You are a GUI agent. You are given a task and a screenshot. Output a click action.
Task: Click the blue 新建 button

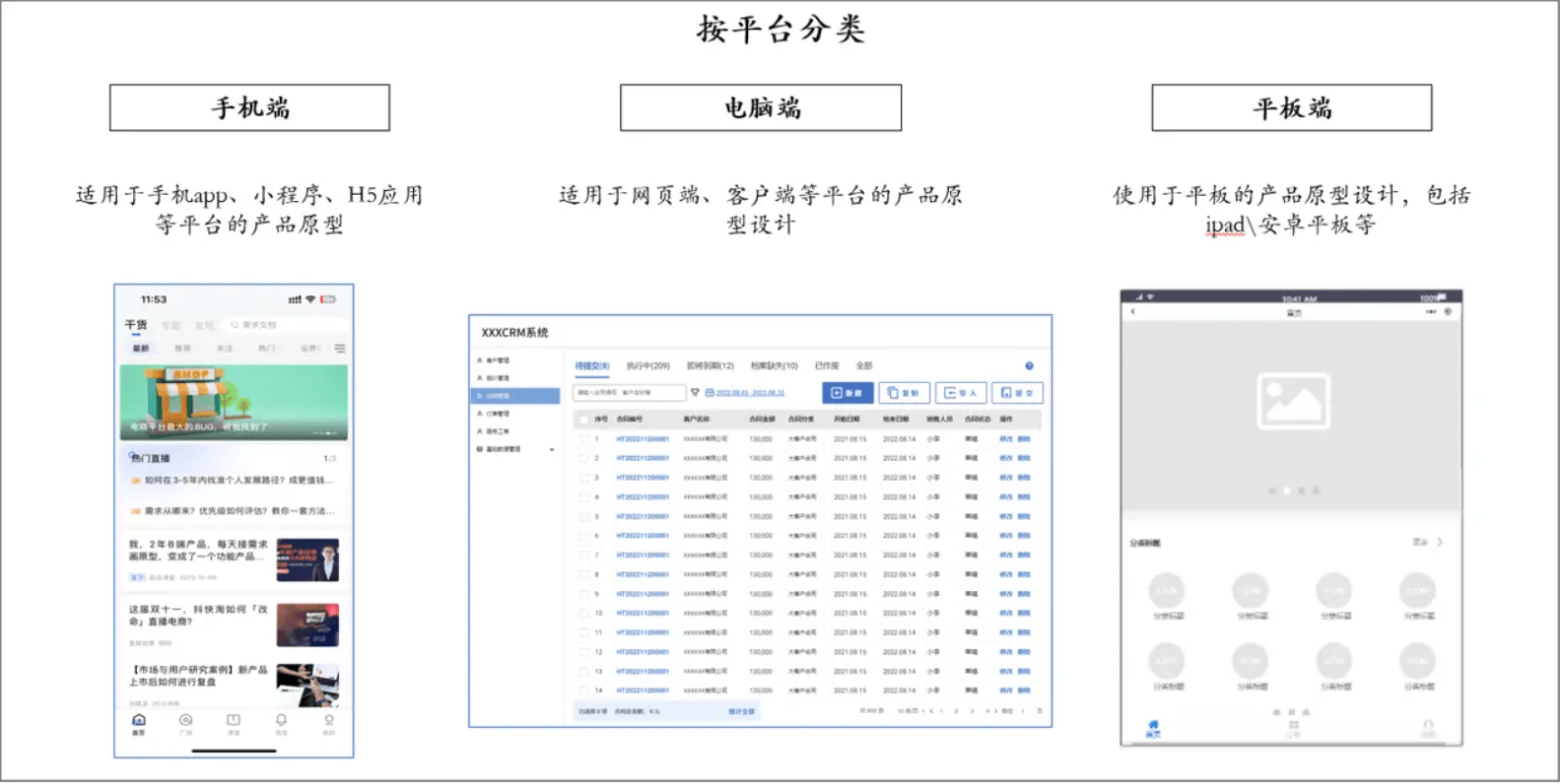click(847, 393)
